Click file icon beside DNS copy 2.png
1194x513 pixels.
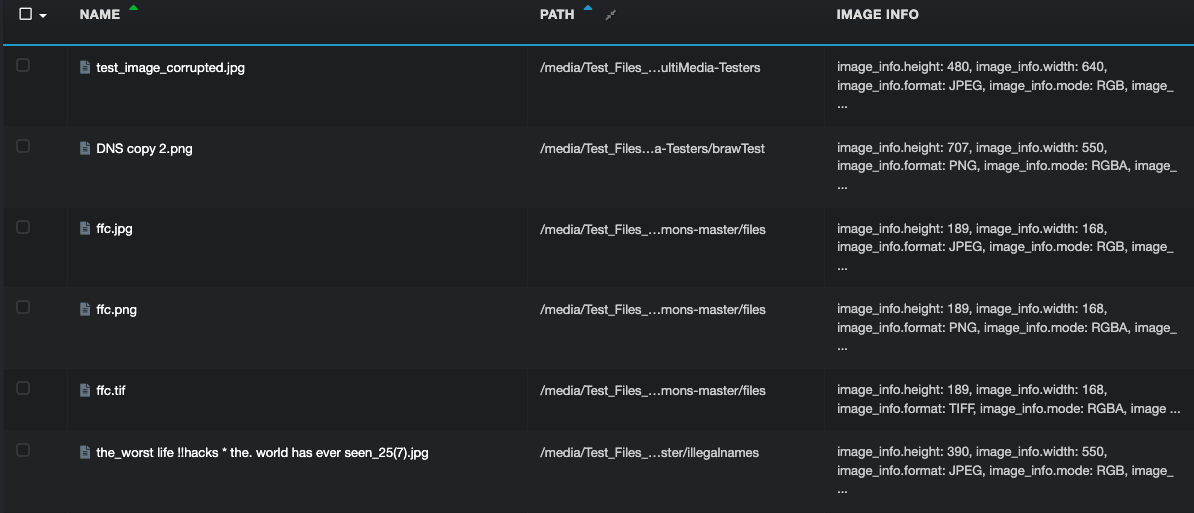click(x=85, y=148)
